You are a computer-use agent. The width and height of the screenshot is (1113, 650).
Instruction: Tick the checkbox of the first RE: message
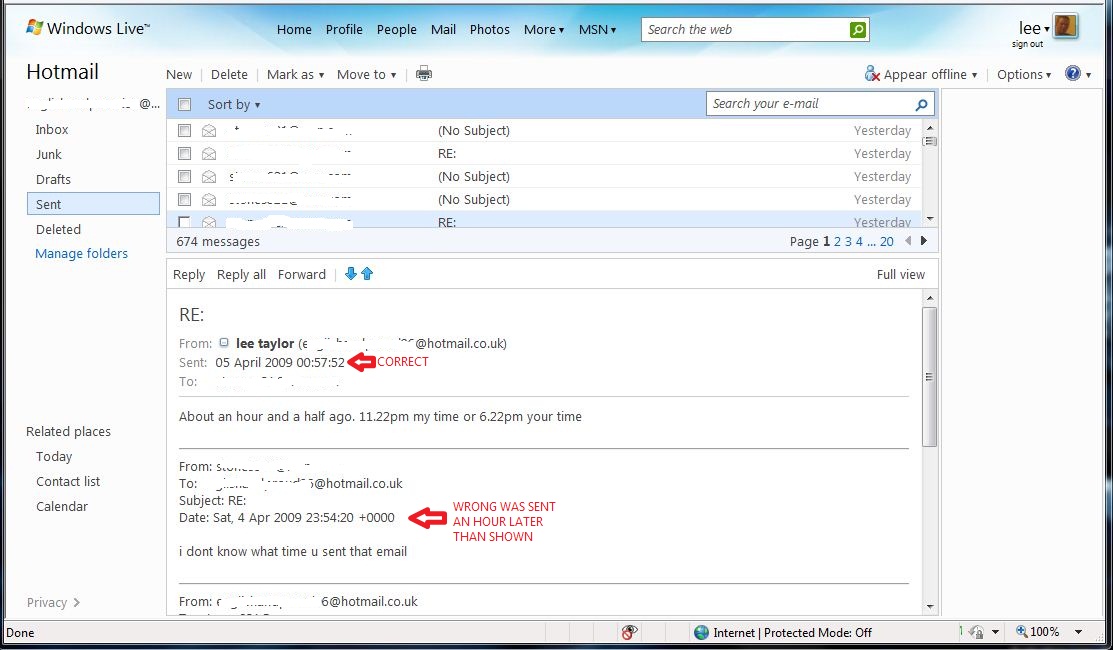(x=185, y=153)
